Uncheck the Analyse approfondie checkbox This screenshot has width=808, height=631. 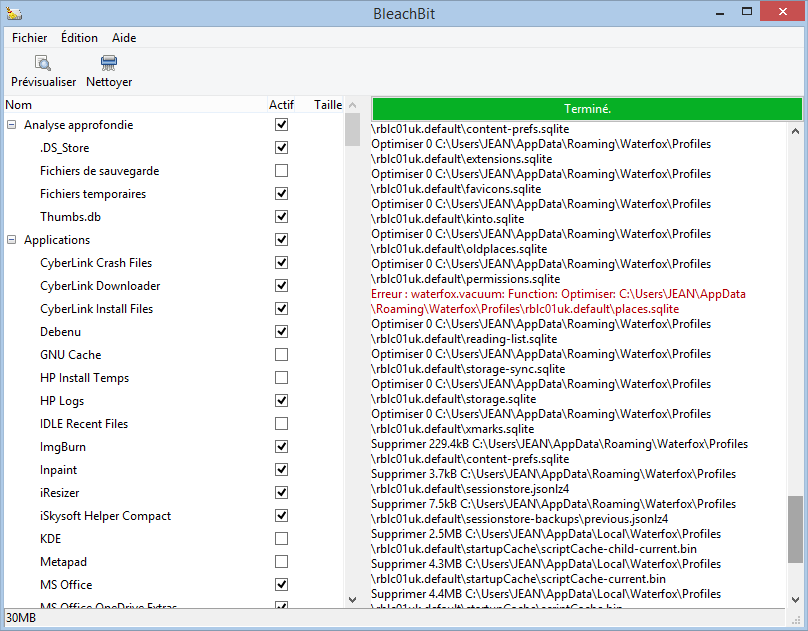pyautogui.click(x=281, y=125)
